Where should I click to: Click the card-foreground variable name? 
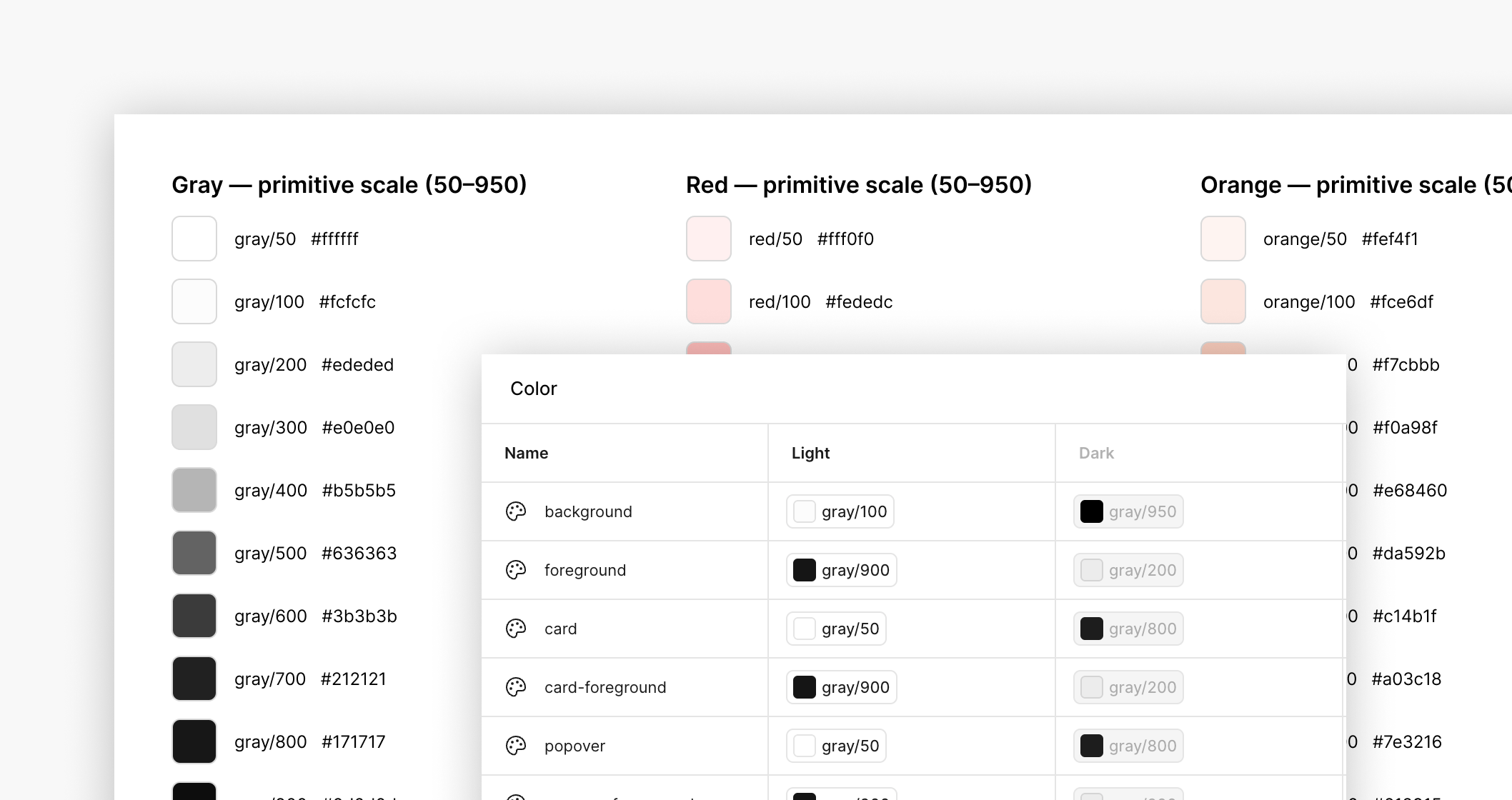(x=605, y=687)
